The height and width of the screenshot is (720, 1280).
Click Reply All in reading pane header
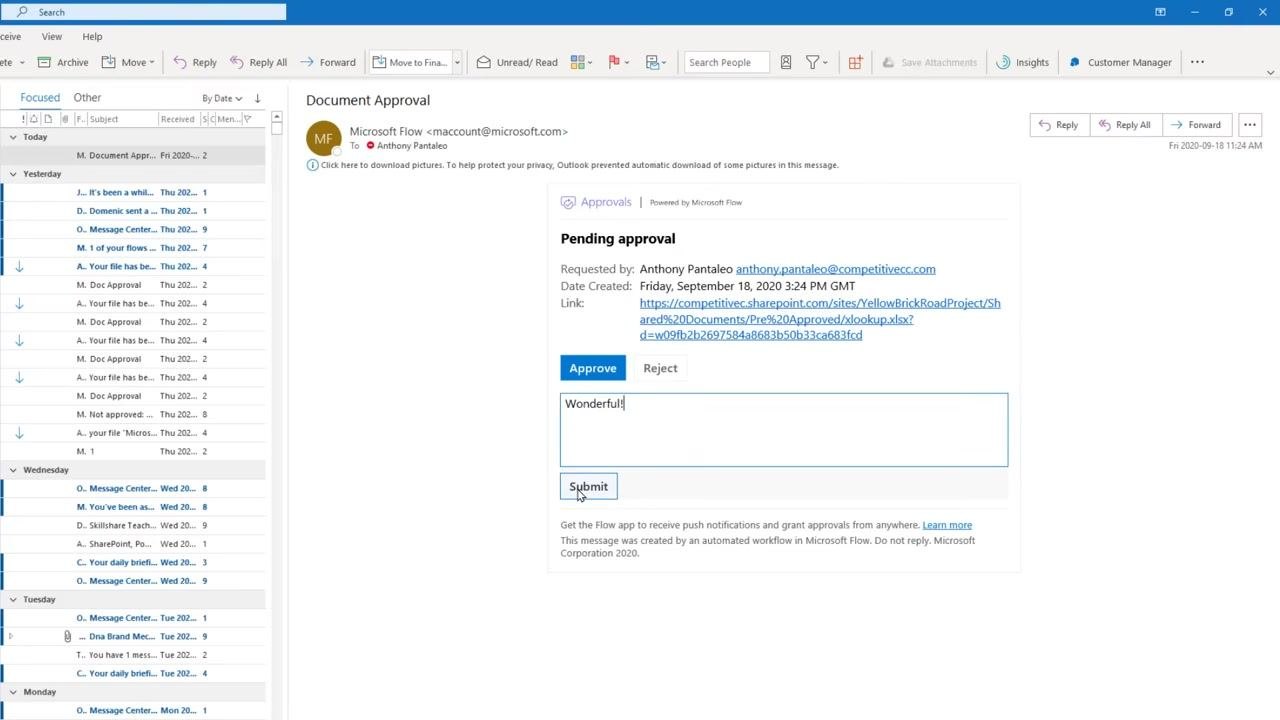coord(1124,125)
